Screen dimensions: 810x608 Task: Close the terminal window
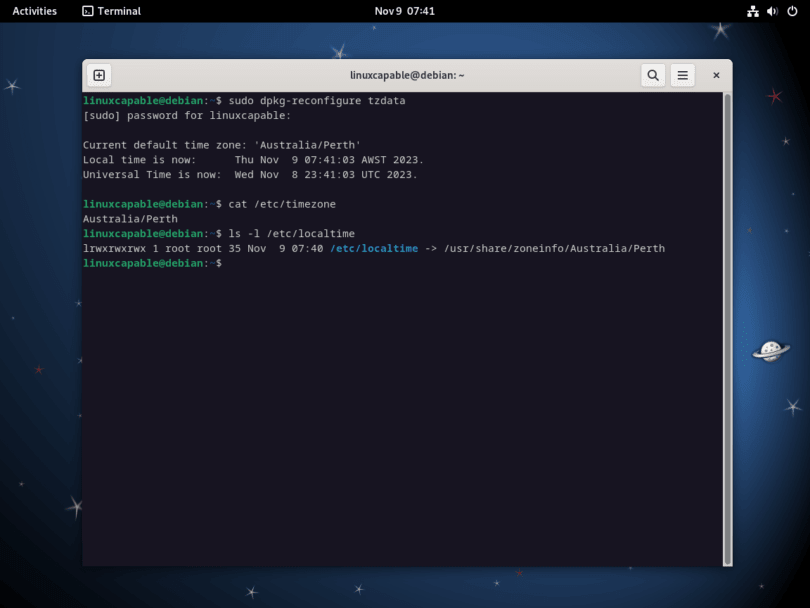[x=716, y=75]
